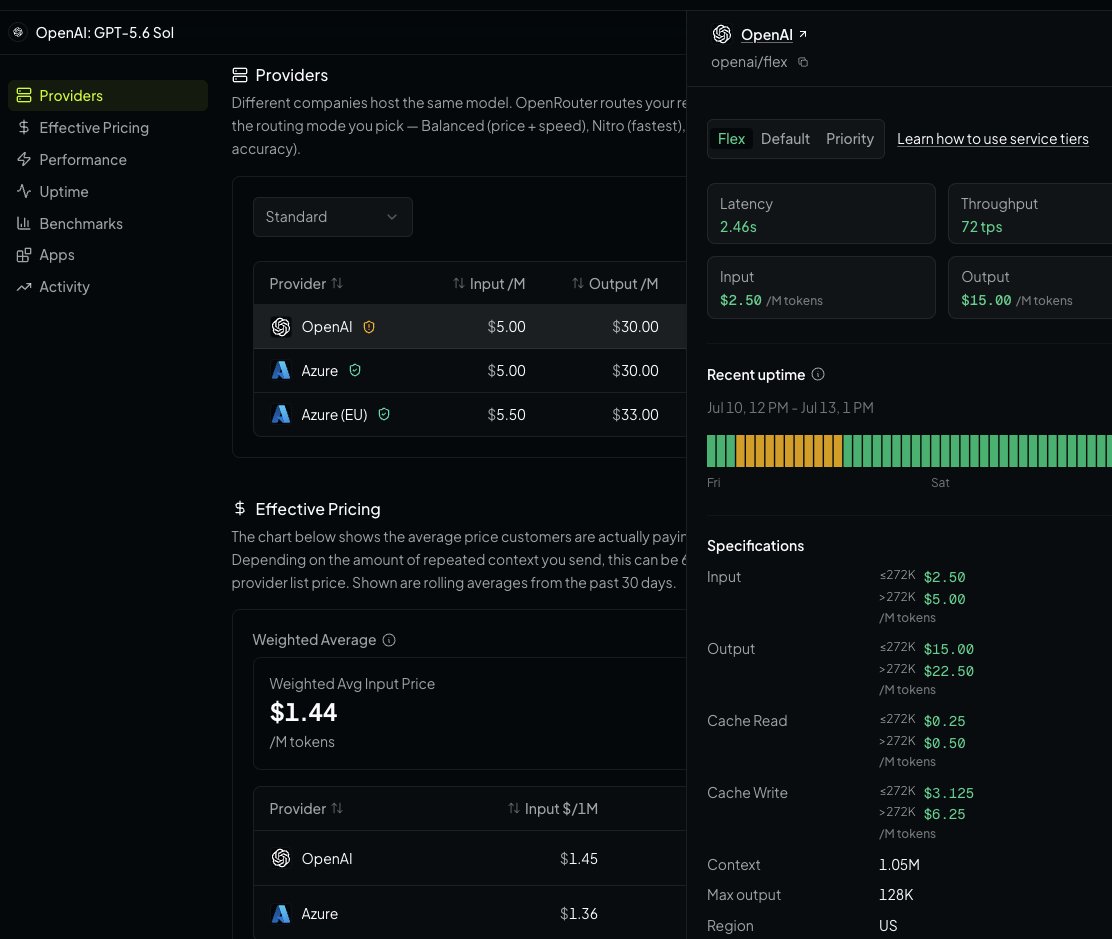Open Learn how to use service tiers
Image resolution: width=1112 pixels, height=939 pixels.
point(992,139)
